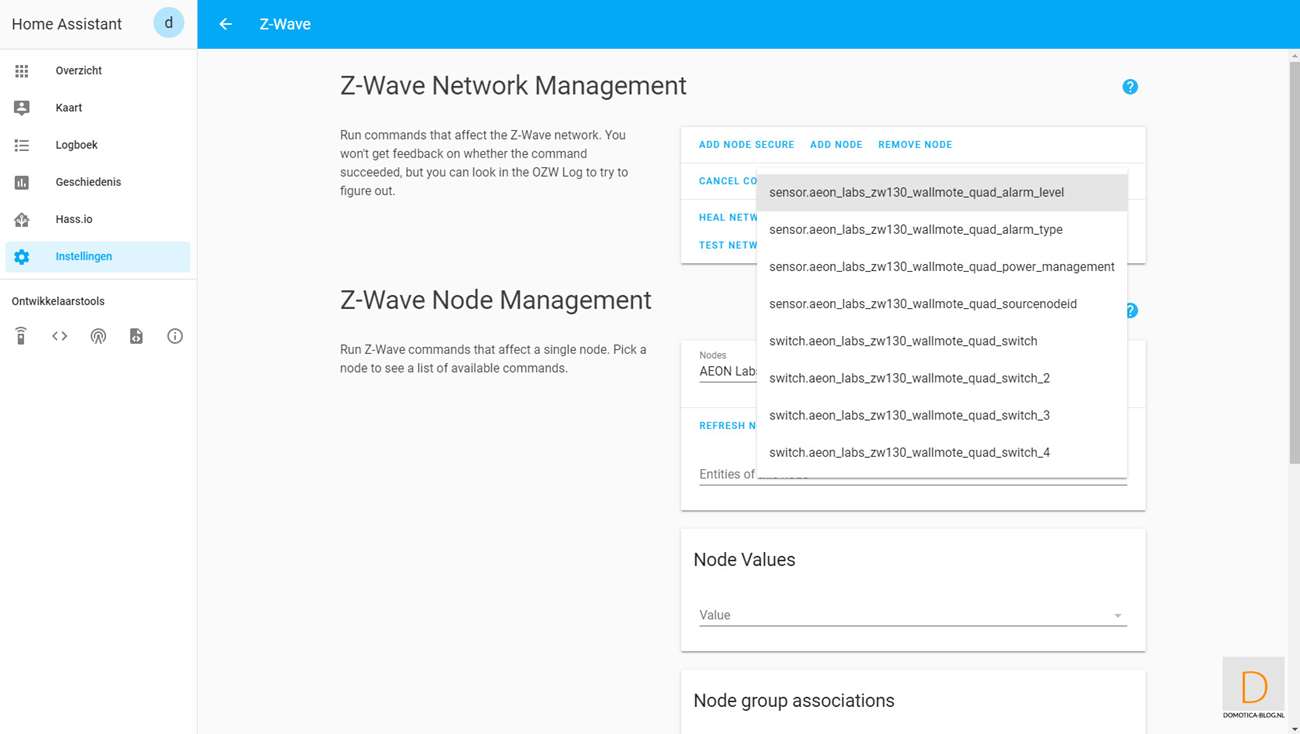Open the Hass.io sidebar icon

[22, 219]
